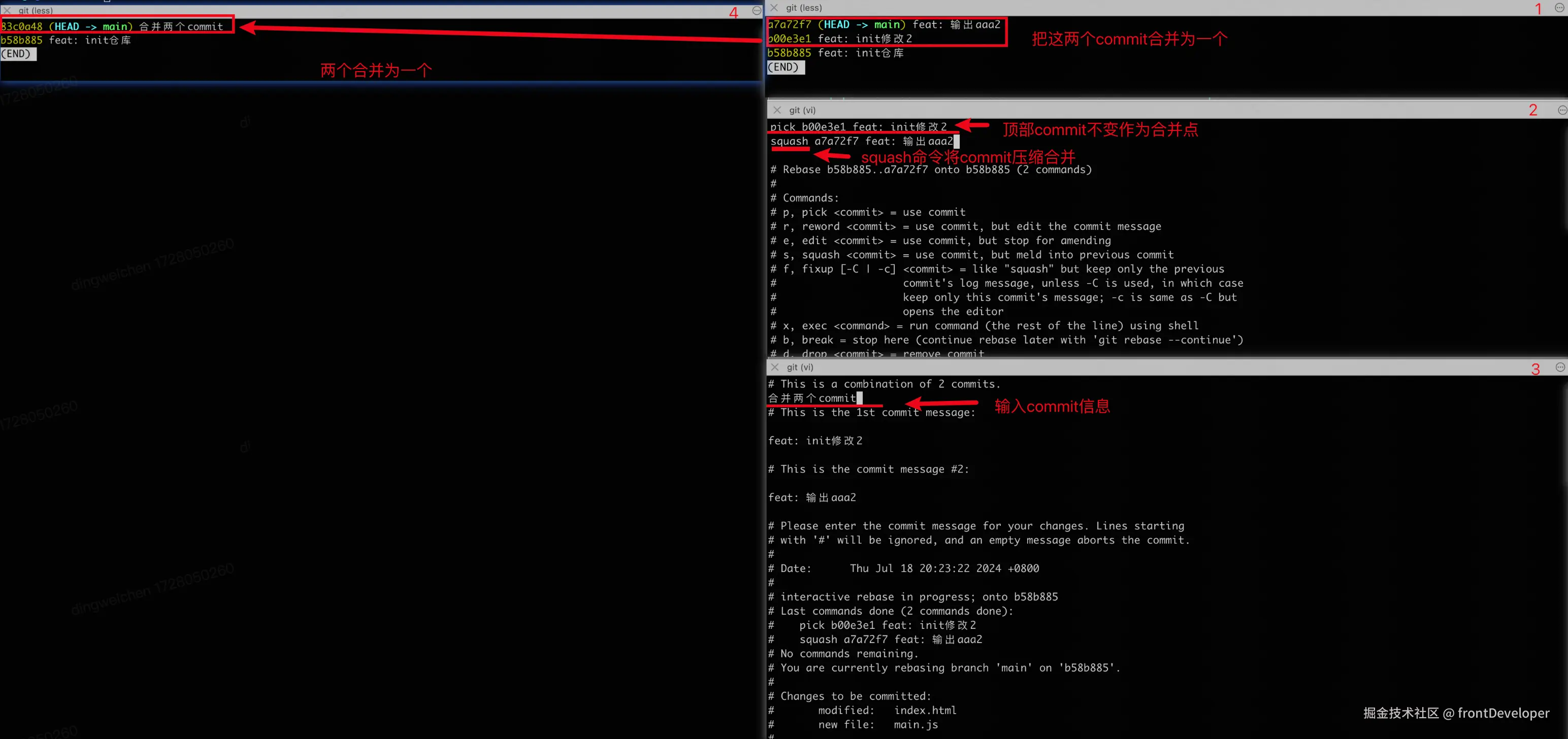Click the pick b00e3e1 line in editor

[x=858, y=127]
